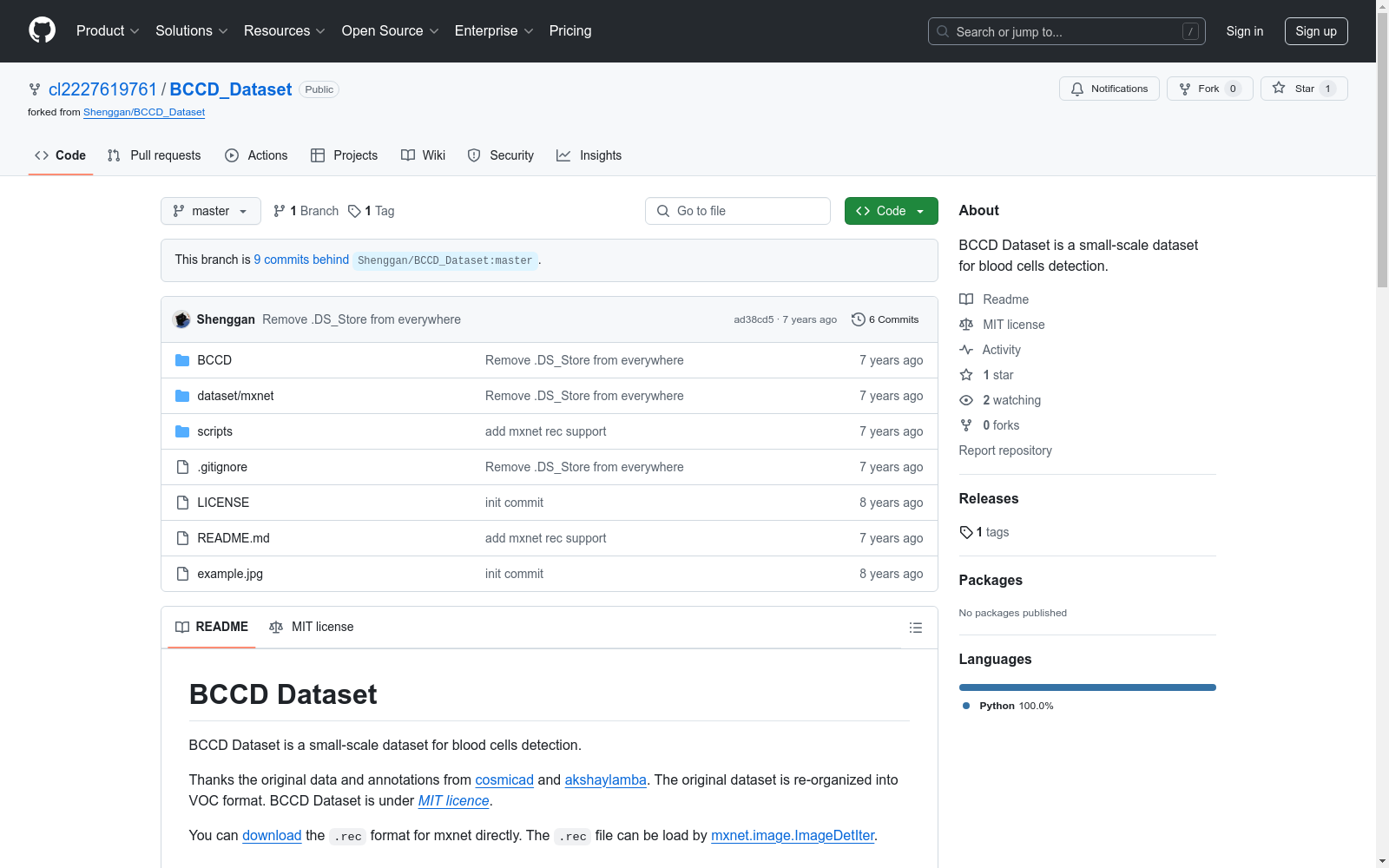Click the 1 Tag link
This screenshot has width=1389, height=868.
pyautogui.click(x=372, y=211)
